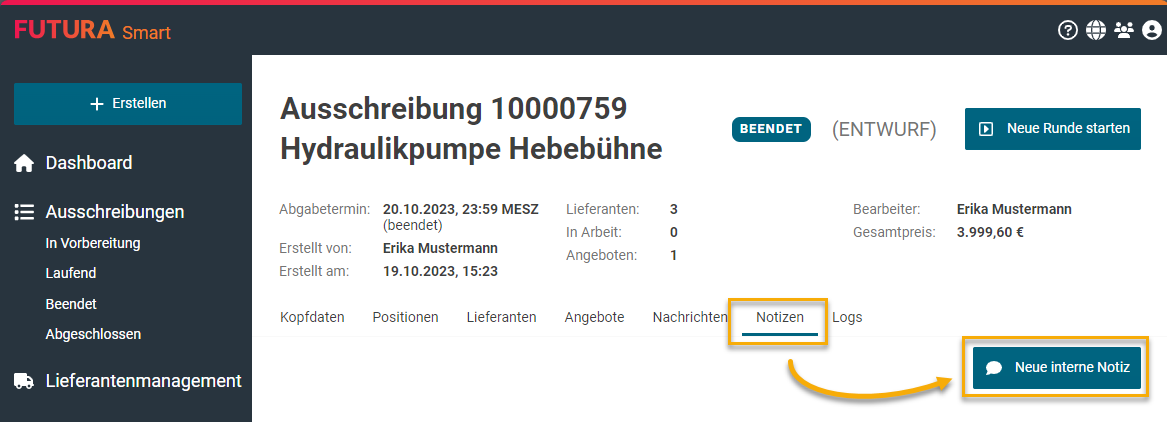This screenshot has width=1167, height=422.
Task: Click the Erstellen button
Action: coord(128,104)
